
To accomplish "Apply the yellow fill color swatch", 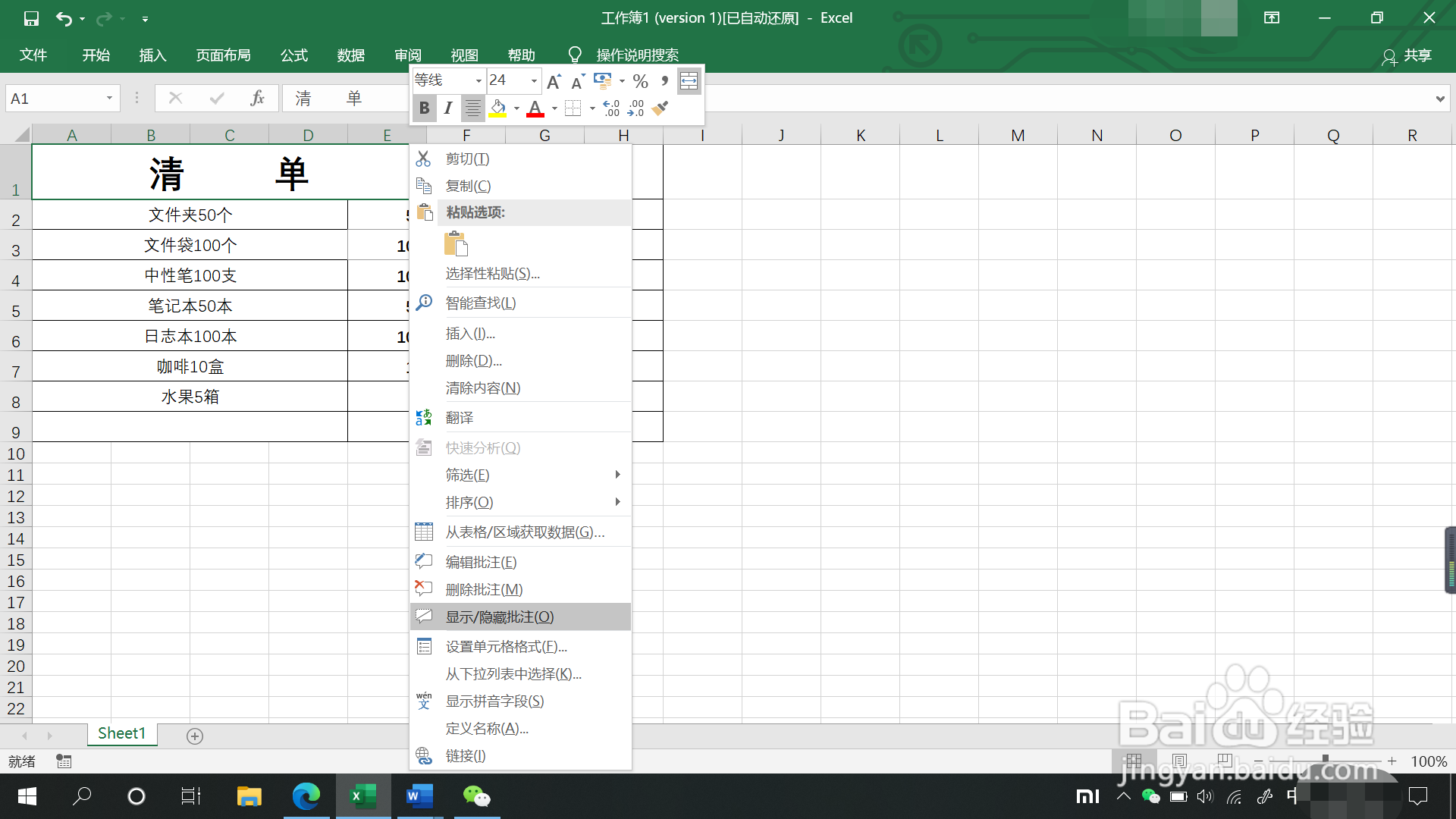I will tap(497, 108).
